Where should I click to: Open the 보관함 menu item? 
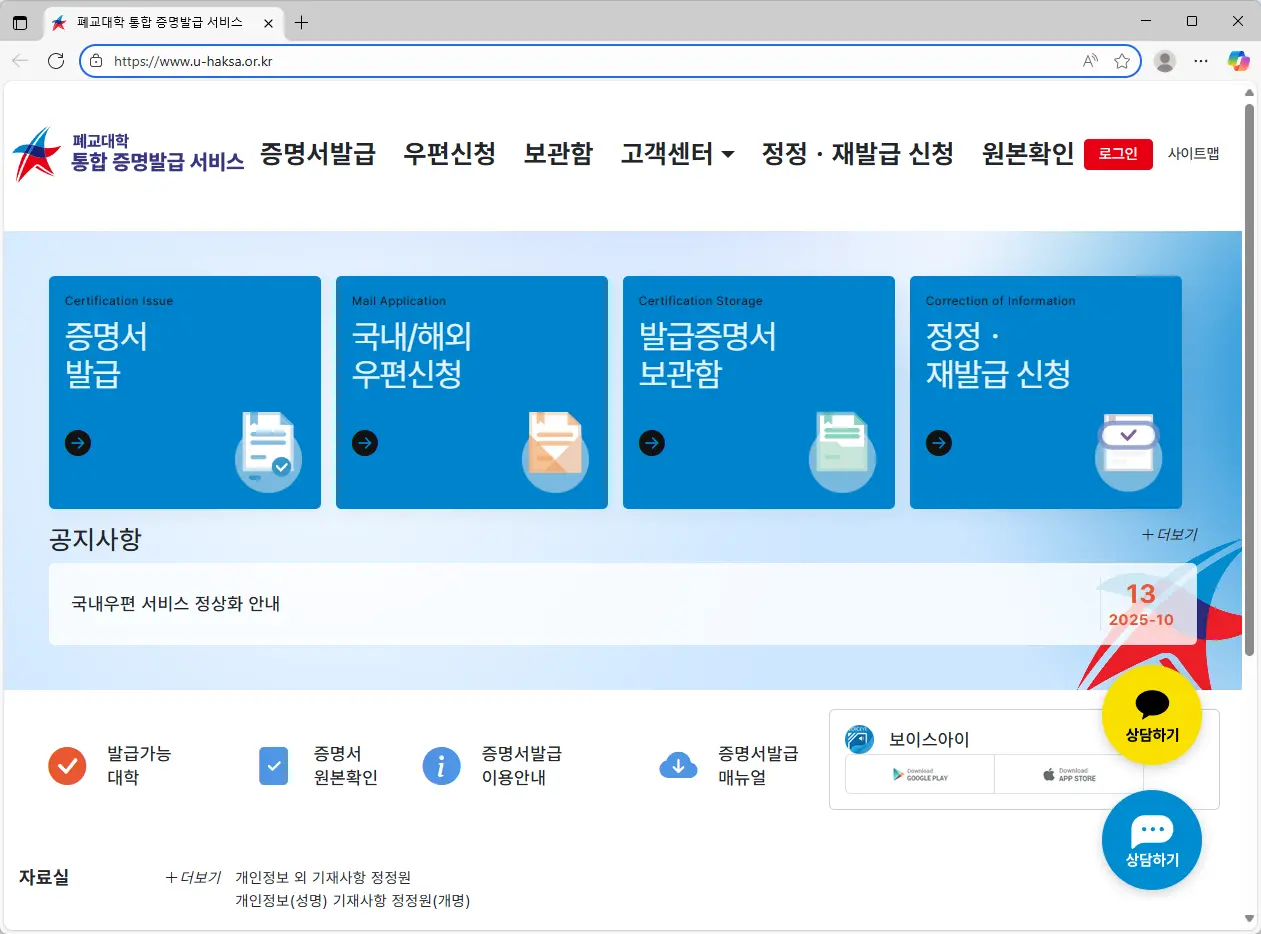(x=558, y=153)
